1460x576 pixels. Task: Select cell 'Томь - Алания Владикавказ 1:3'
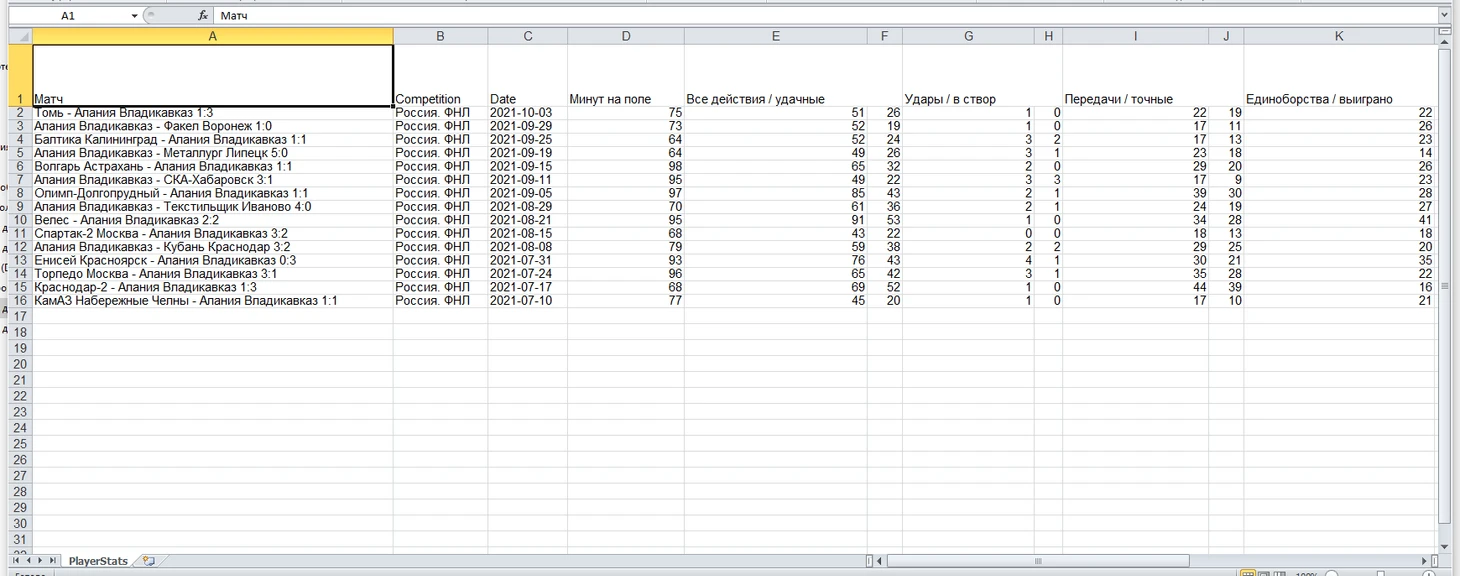tap(212, 113)
